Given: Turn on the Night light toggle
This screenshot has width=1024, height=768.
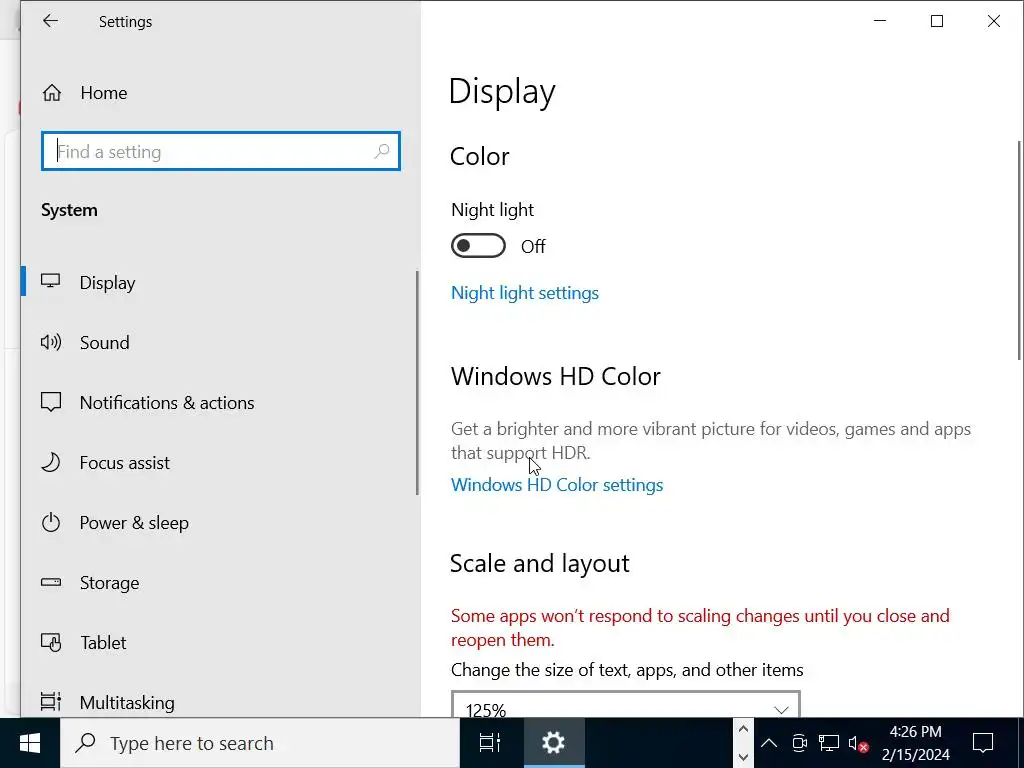Looking at the screenshot, I should tap(478, 246).
